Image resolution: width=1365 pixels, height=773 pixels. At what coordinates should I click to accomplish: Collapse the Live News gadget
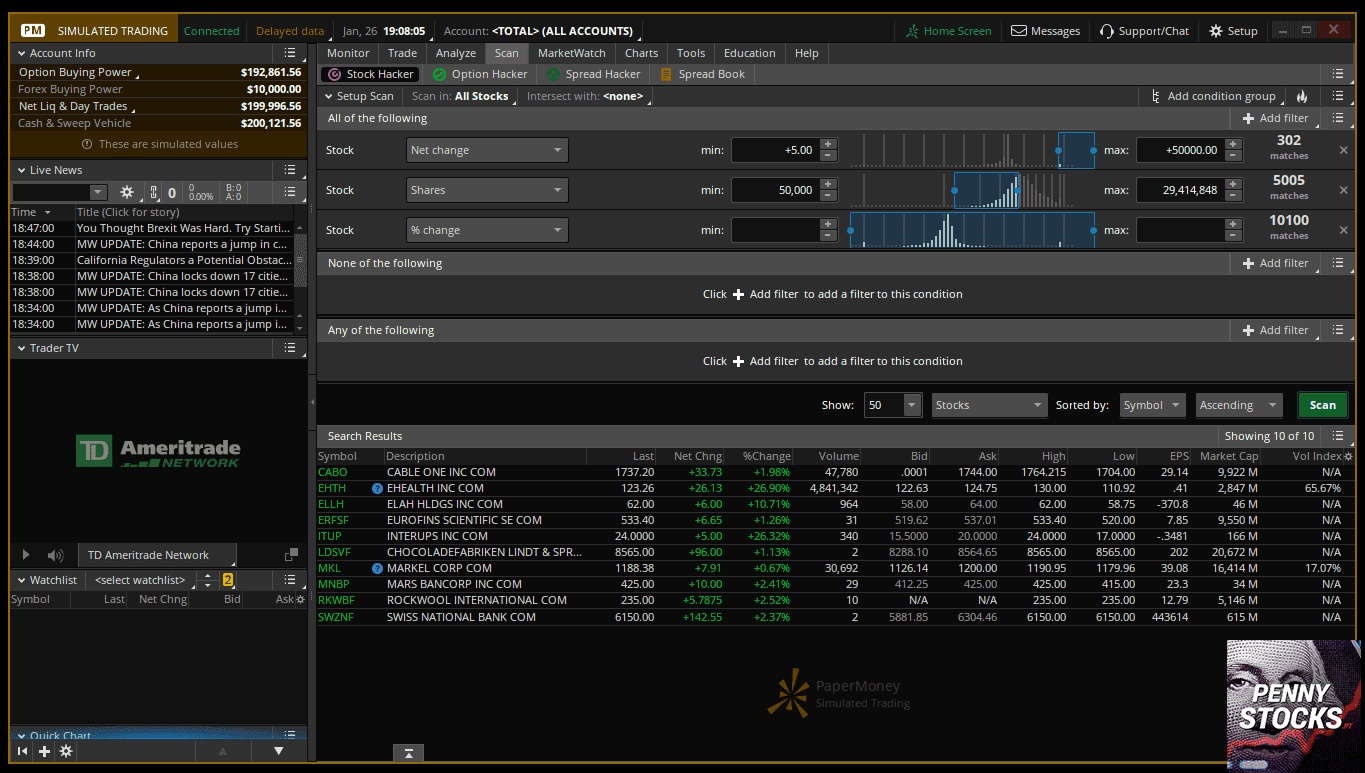coord(21,170)
